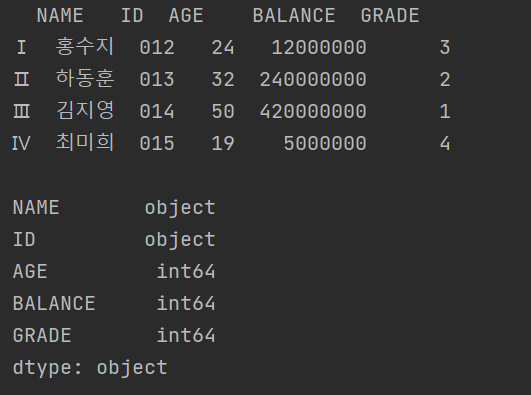Click the name 하동훈

pos(85,79)
